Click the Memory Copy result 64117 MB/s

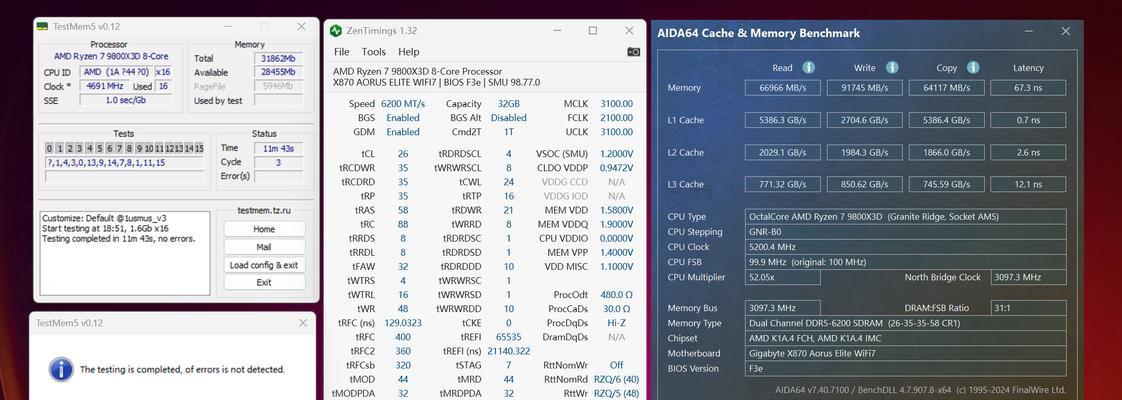coord(947,88)
